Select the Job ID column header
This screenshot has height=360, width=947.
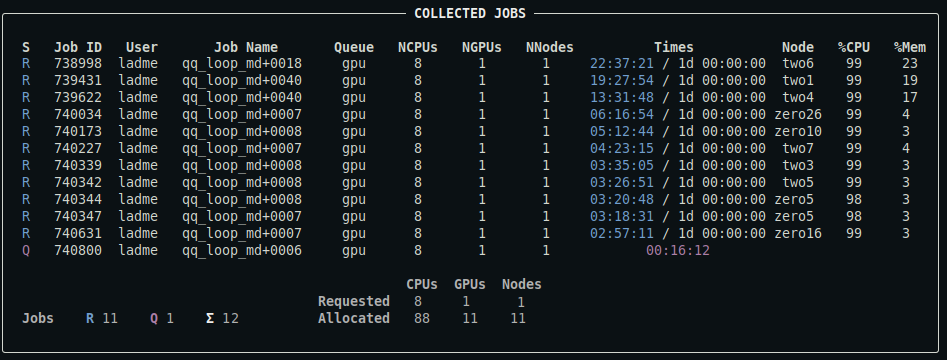78,47
